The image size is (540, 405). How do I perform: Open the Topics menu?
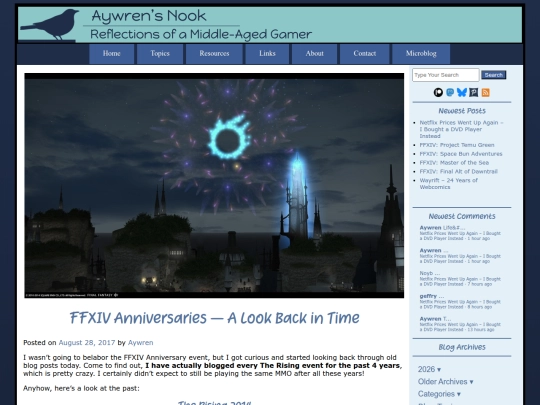click(x=160, y=54)
